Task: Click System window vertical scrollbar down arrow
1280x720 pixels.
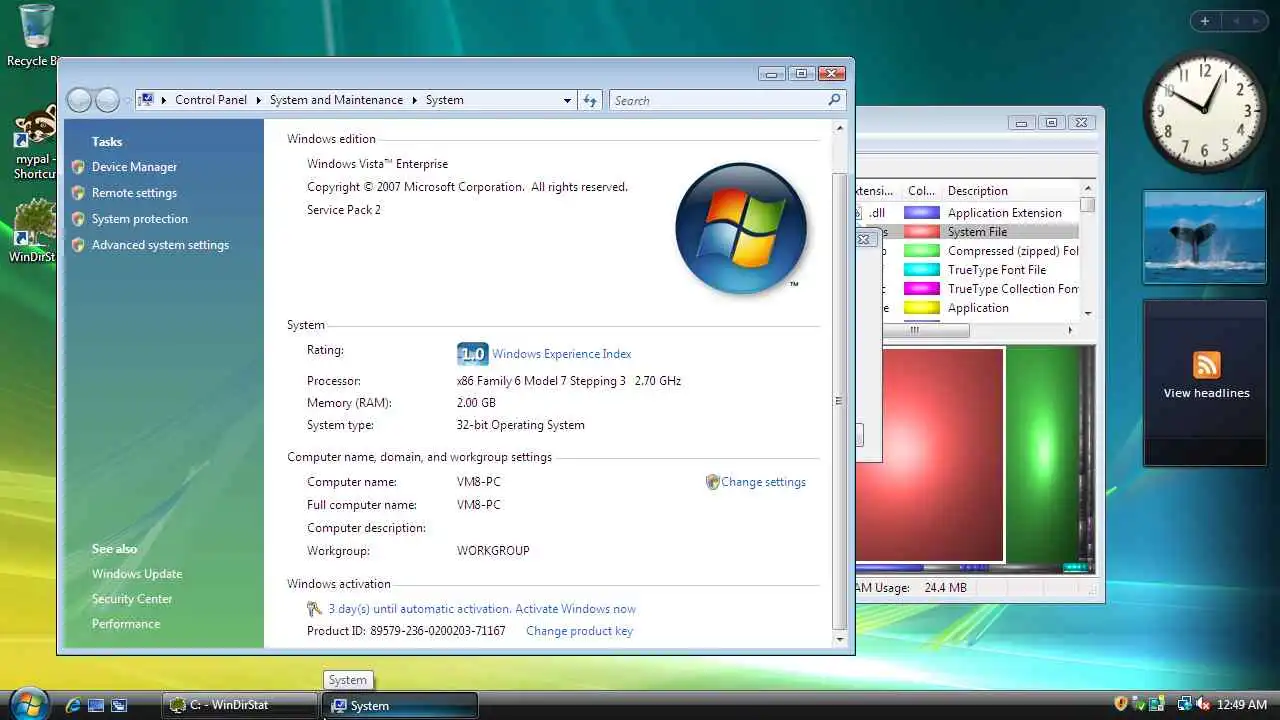Action: (840, 640)
